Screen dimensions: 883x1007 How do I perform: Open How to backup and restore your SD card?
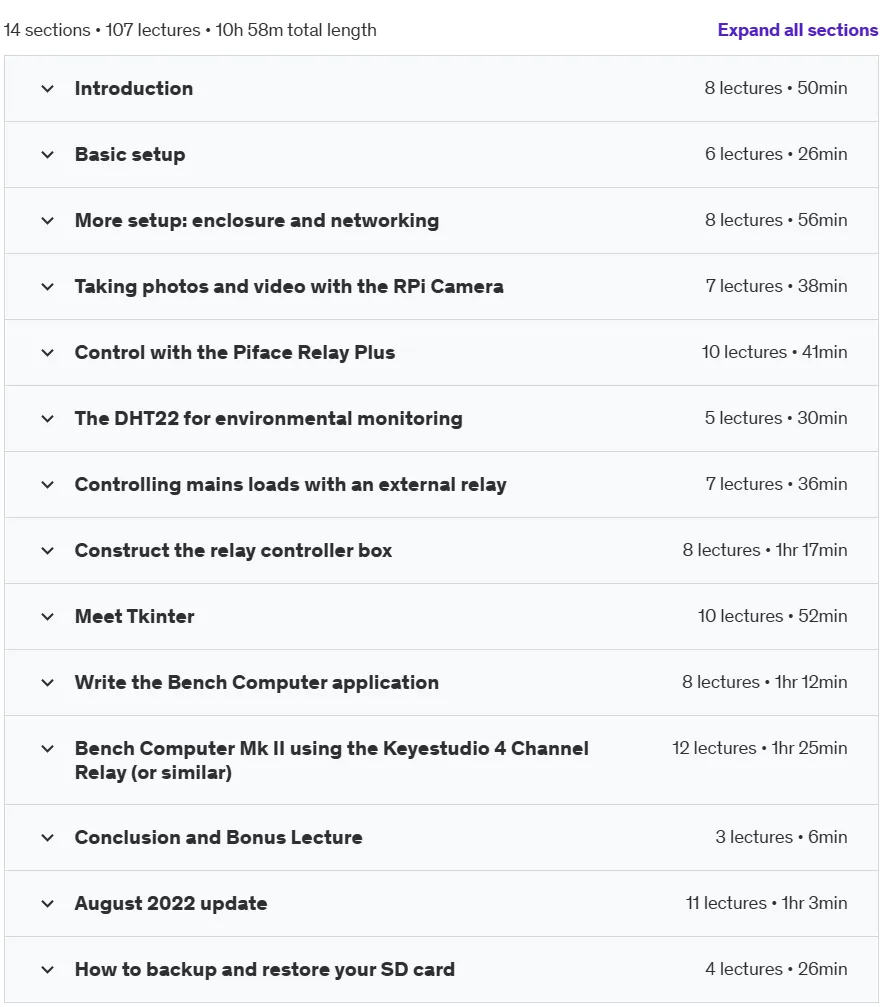click(265, 970)
